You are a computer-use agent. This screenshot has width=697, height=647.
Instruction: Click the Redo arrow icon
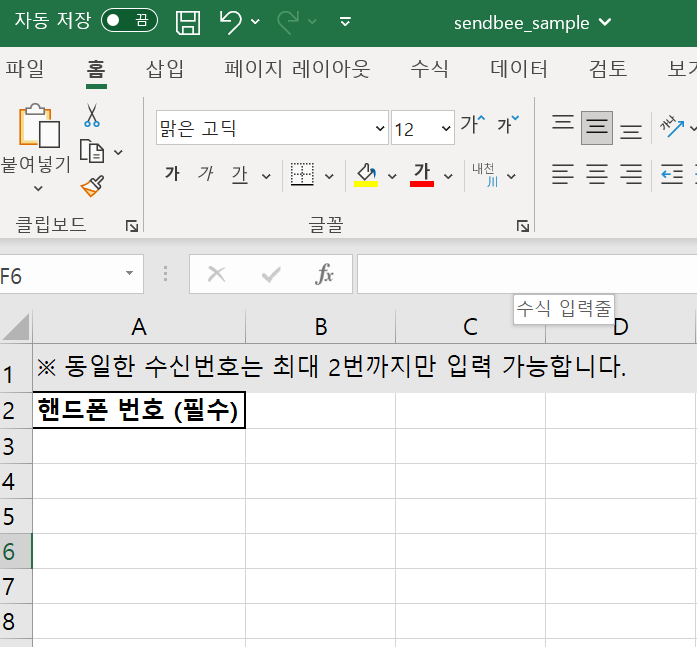[x=288, y=22]
